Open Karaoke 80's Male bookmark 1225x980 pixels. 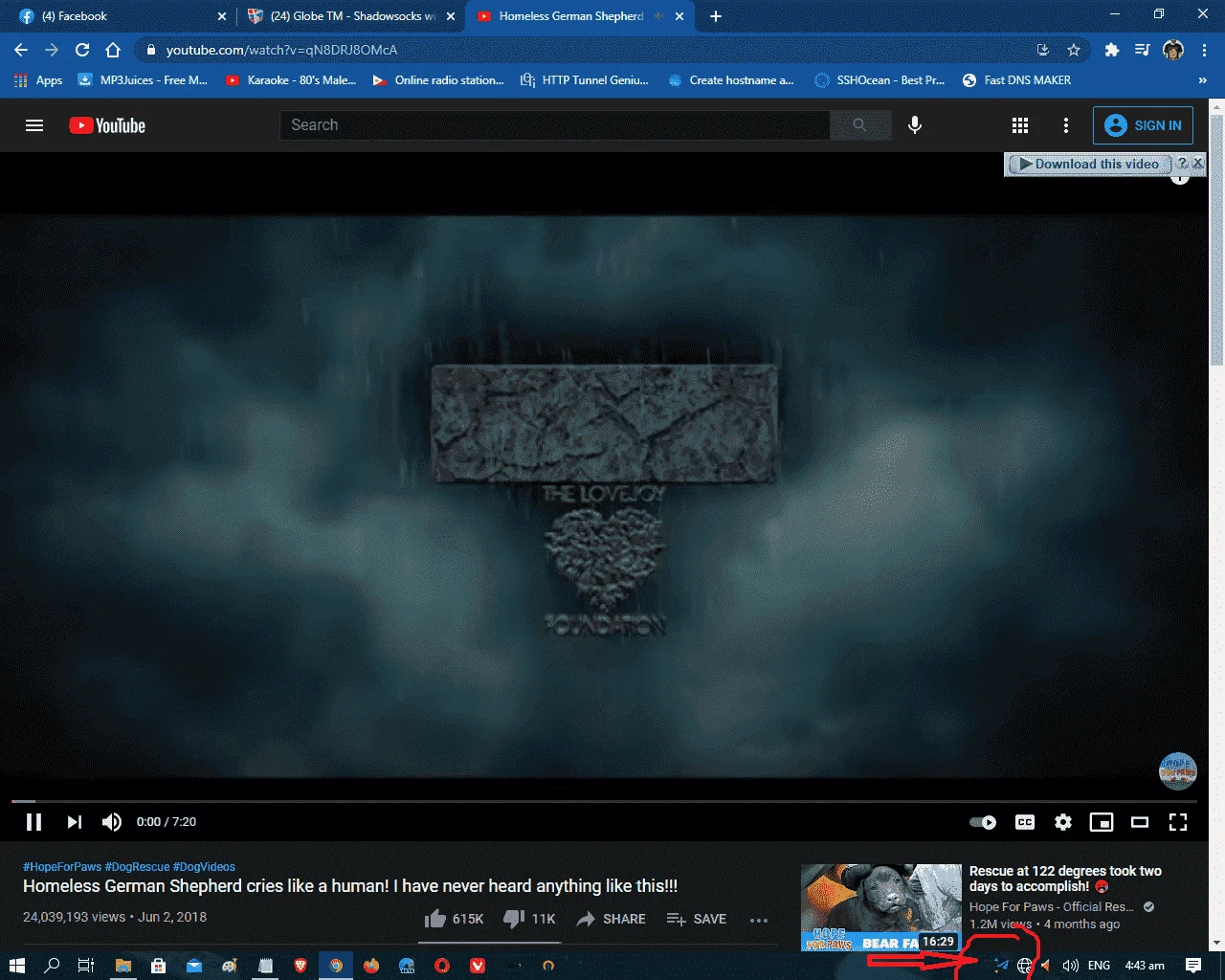[291, 80]
